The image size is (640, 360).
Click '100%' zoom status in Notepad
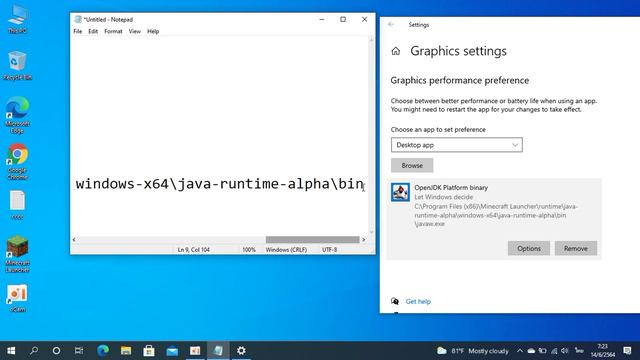coord(249,250)
